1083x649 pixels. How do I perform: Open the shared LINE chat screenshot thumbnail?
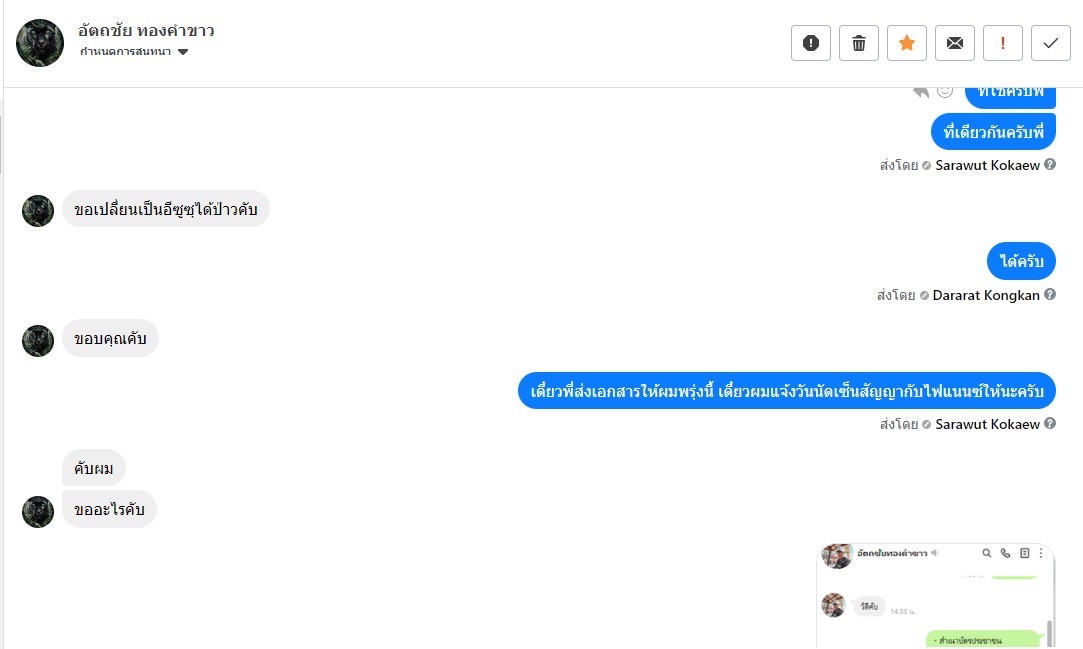(935, 596)
